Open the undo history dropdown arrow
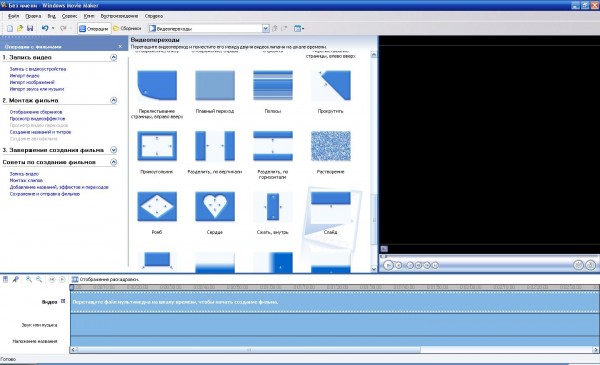 point(53,28)
